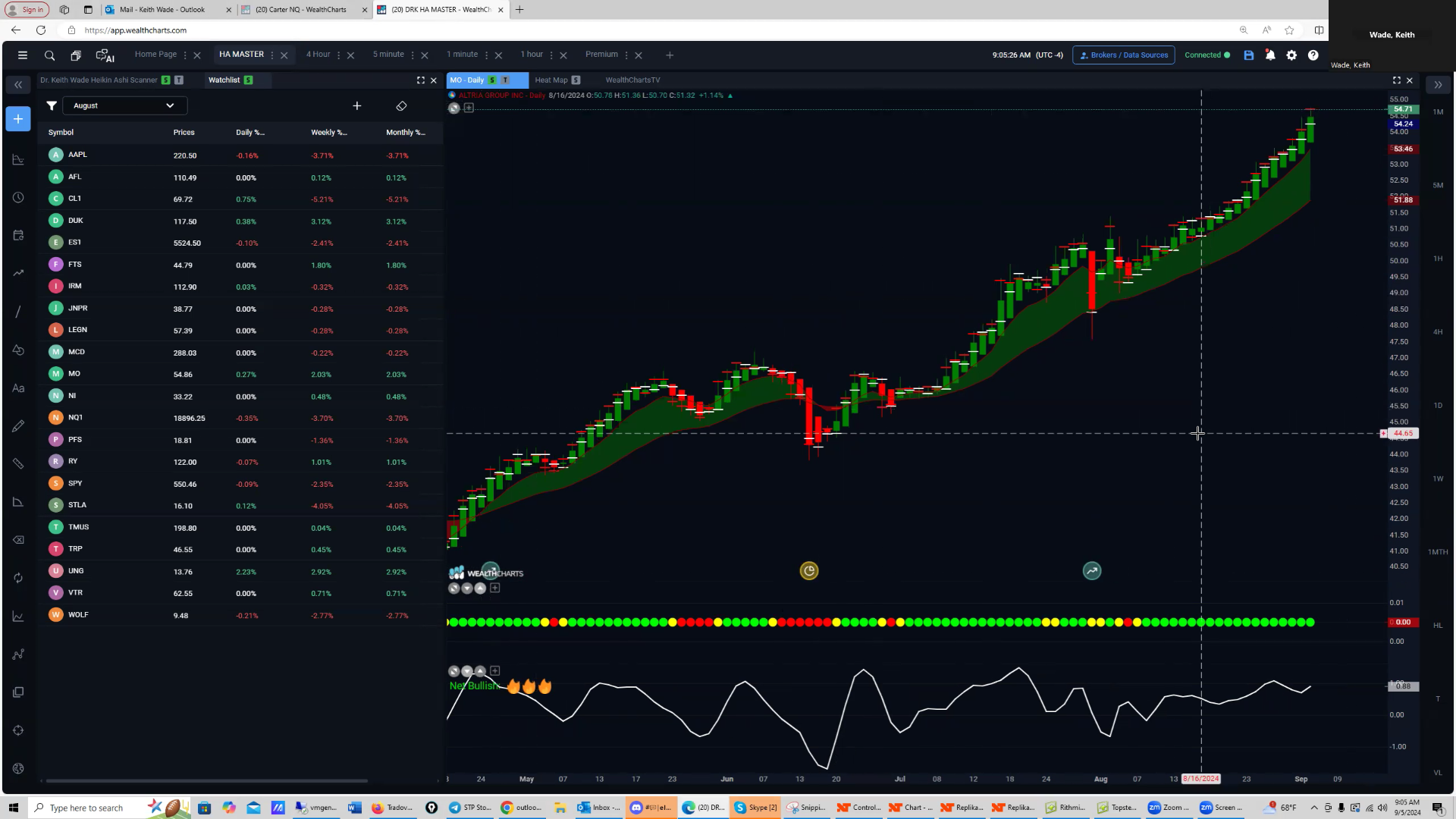Switch to the 1 hour workspace tab
The width and height of the screenshot is (1456, 819).
[532, 55]
